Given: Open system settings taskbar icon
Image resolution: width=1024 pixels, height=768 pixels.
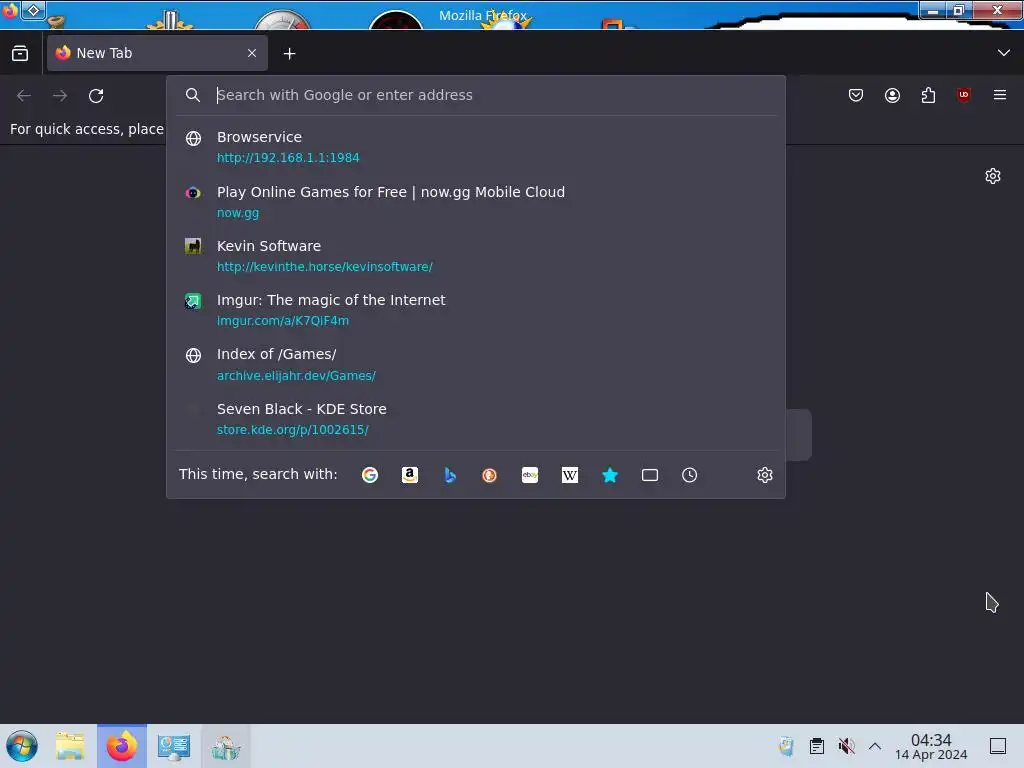Looking at the screenshot, I should point(174,746).
